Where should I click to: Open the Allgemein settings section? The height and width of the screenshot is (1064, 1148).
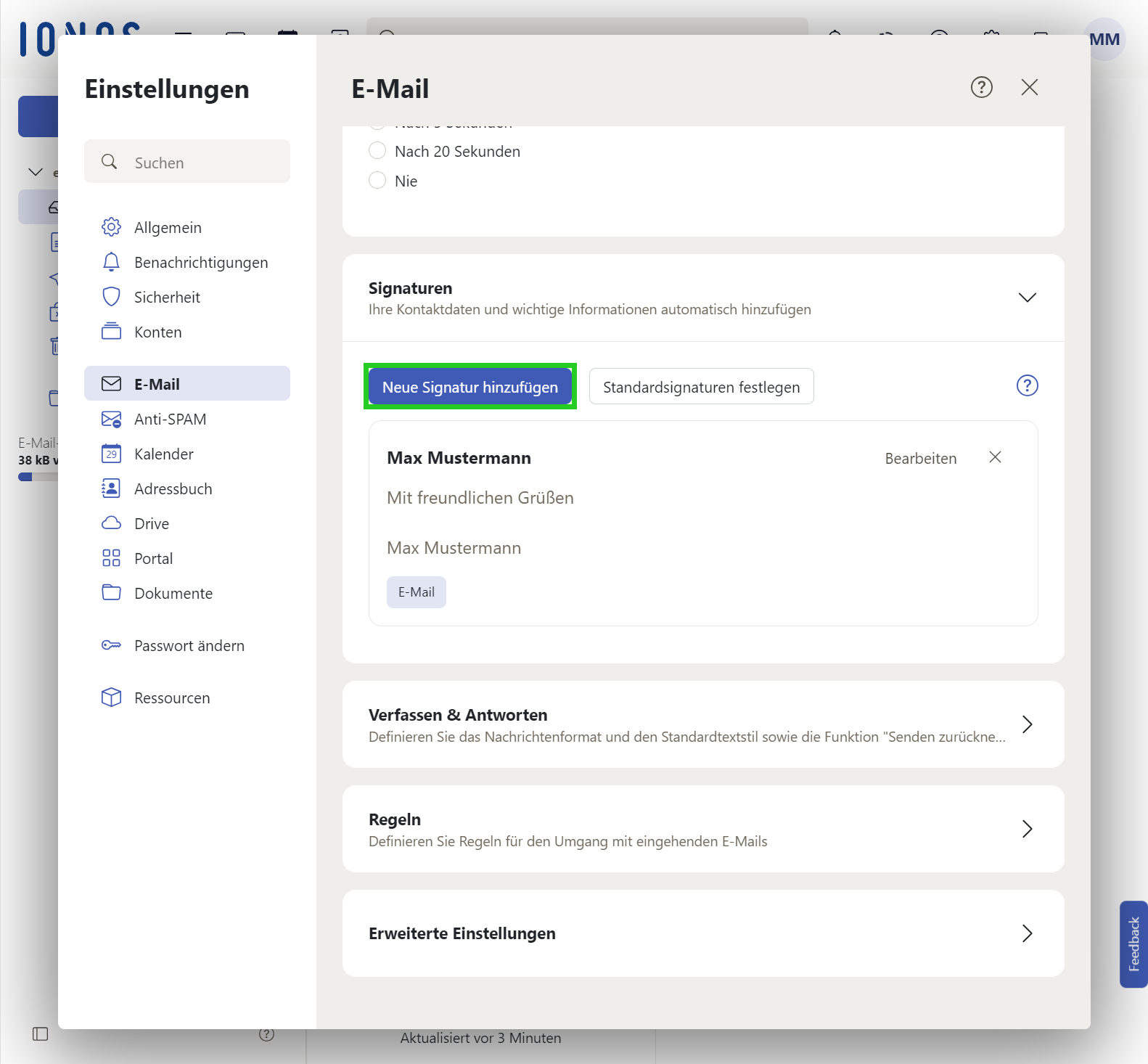pyautogui.click(x=186, y=228)
